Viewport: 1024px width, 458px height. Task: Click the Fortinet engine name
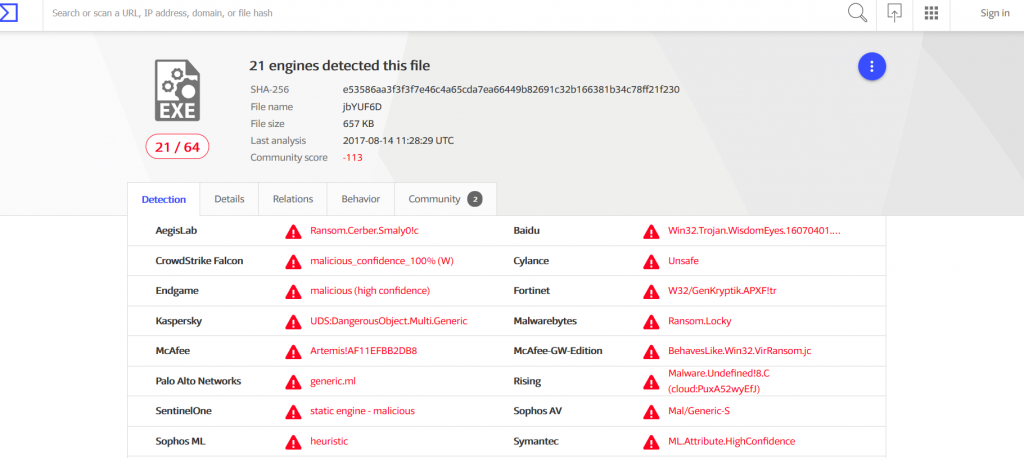click(x=532, y=291)
